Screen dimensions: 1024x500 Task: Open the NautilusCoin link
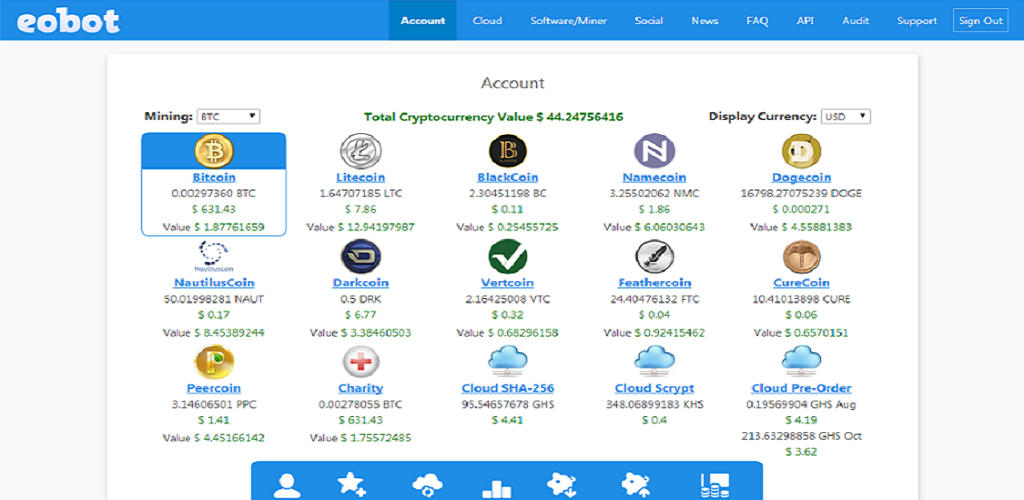tap(214, 283)
